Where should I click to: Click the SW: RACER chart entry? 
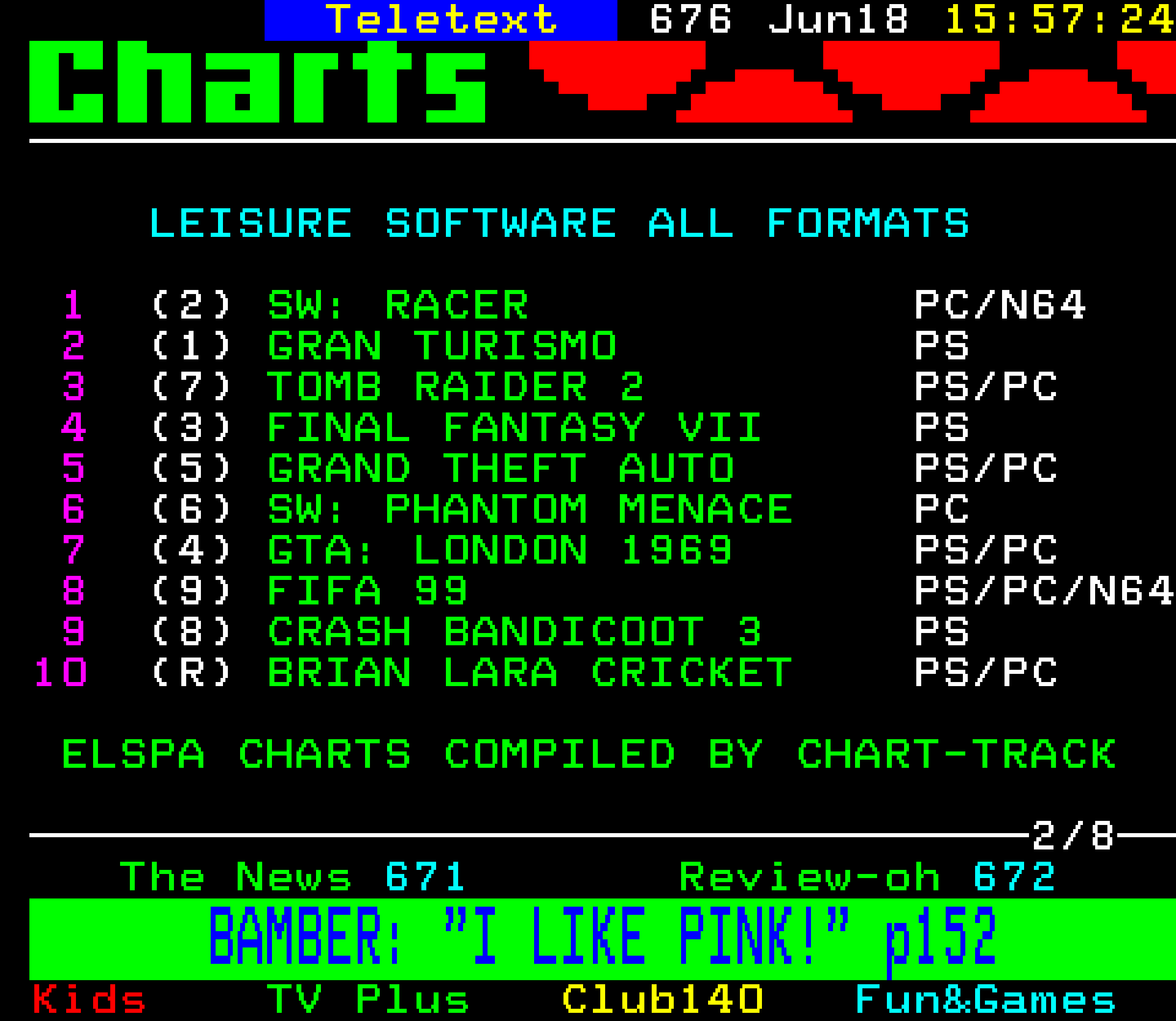click(398, 305)
